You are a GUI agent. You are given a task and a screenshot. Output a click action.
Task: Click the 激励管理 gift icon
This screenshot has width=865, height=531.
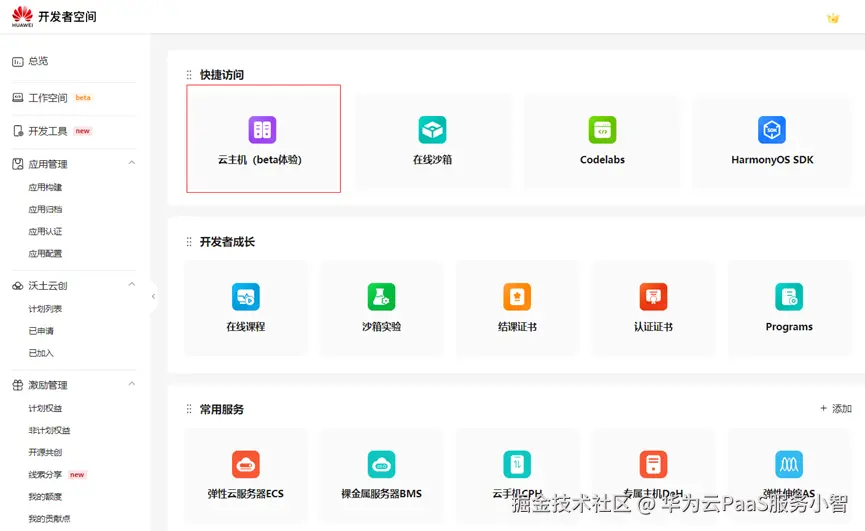point(18,385)
